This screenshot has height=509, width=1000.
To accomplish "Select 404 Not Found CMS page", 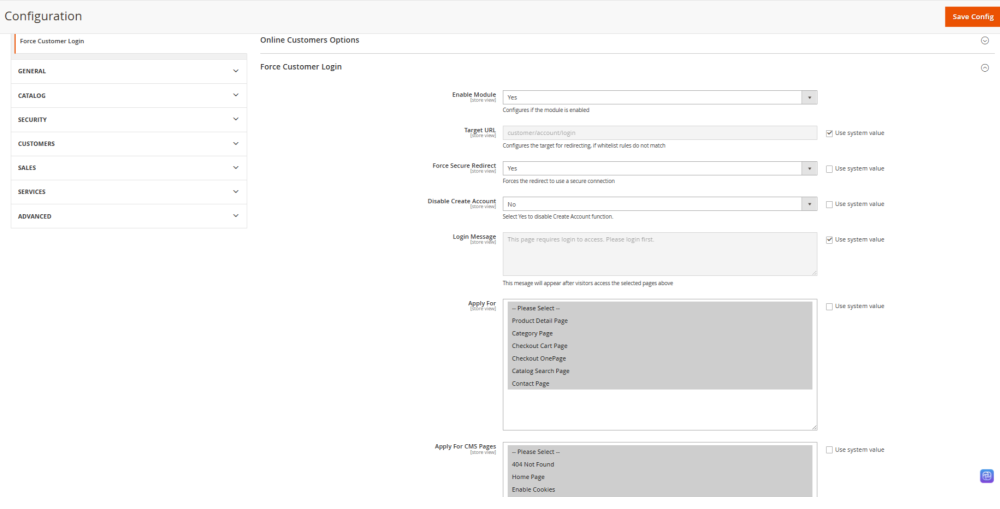I will (660, 464).
